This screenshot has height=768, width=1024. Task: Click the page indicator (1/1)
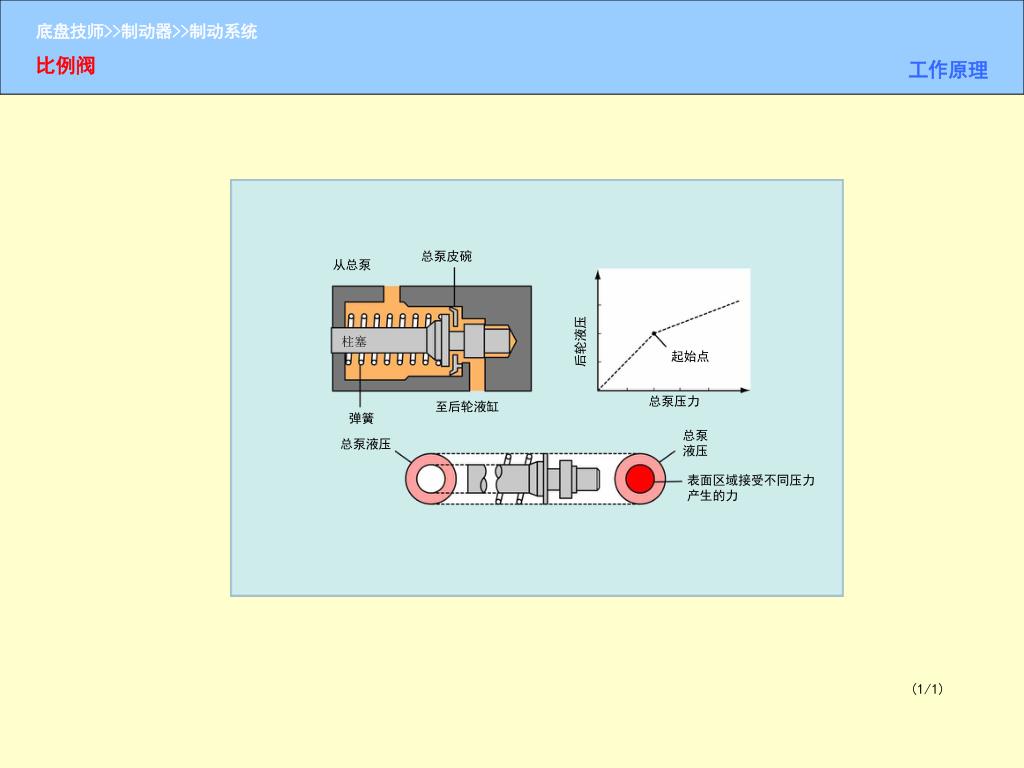927,688
